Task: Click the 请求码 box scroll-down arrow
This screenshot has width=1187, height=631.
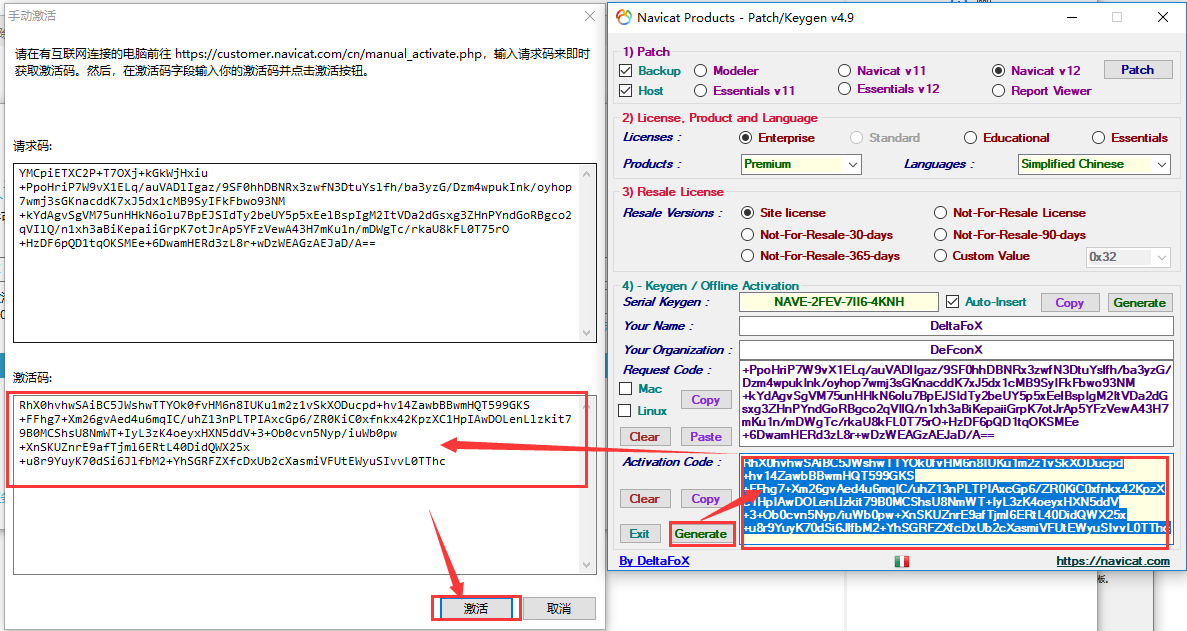Action: click(x=587, y=333)
